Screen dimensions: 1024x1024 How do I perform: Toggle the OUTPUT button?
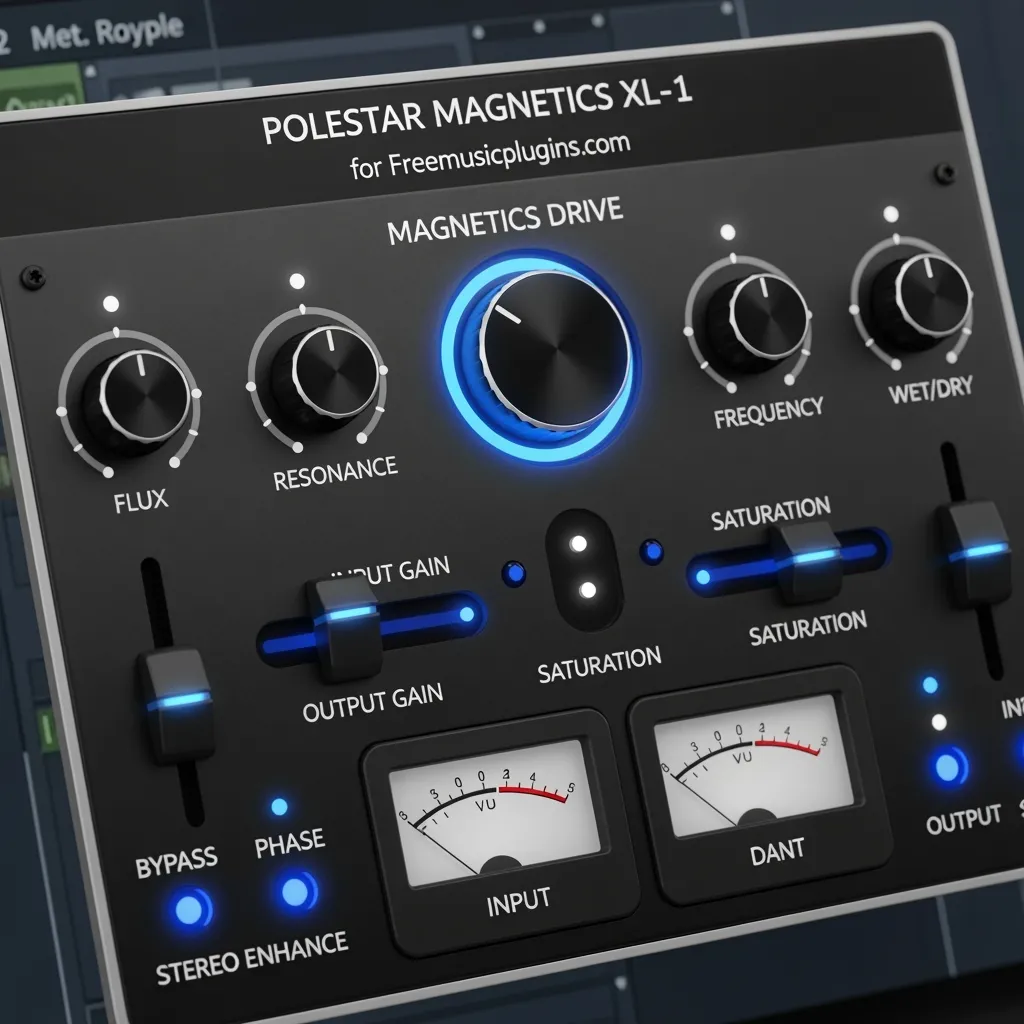click(x=946, y=766)
